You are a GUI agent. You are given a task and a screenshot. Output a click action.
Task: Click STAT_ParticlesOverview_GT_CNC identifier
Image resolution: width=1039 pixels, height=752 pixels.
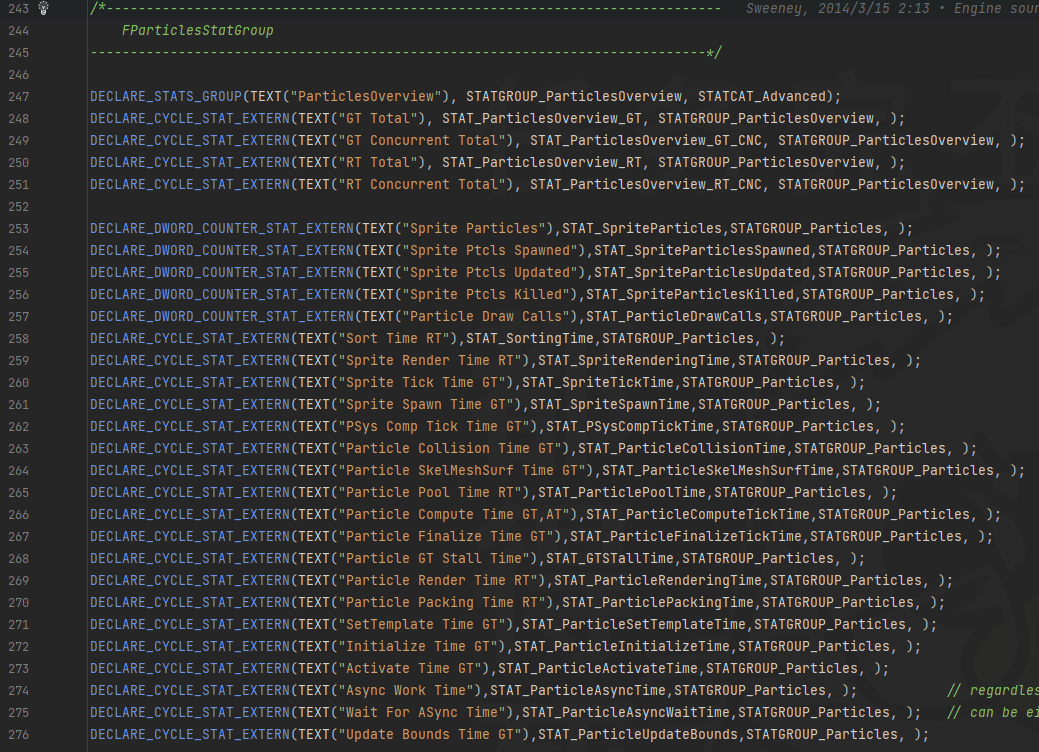646,140
